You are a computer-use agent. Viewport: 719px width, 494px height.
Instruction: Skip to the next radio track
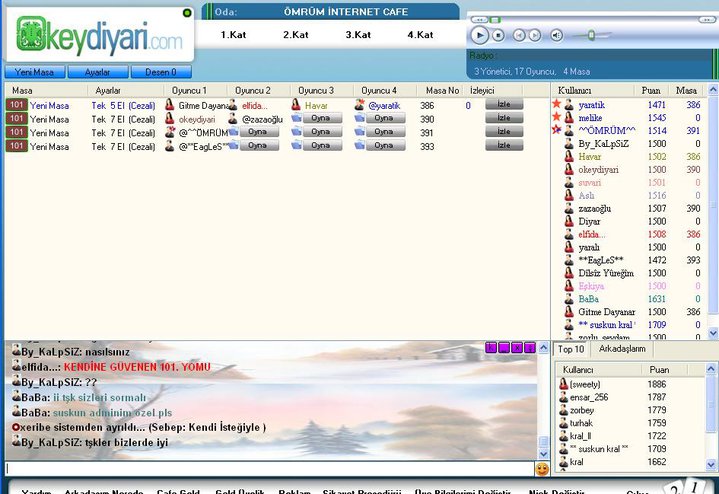[535, 35]
